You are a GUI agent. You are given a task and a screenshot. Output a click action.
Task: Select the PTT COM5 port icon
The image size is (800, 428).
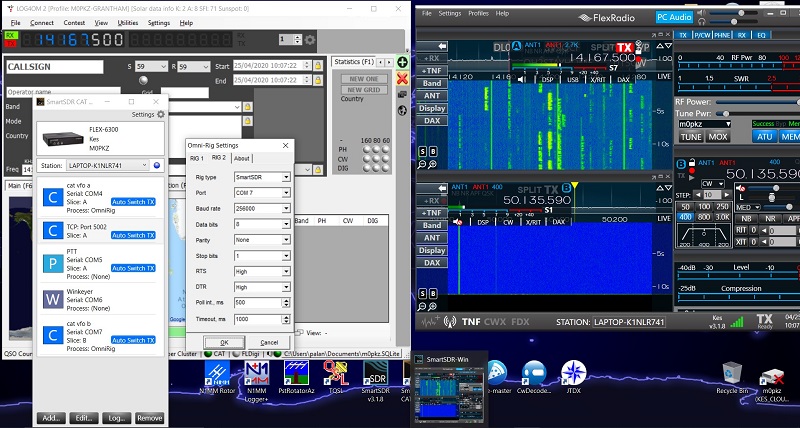pos(53,263)
